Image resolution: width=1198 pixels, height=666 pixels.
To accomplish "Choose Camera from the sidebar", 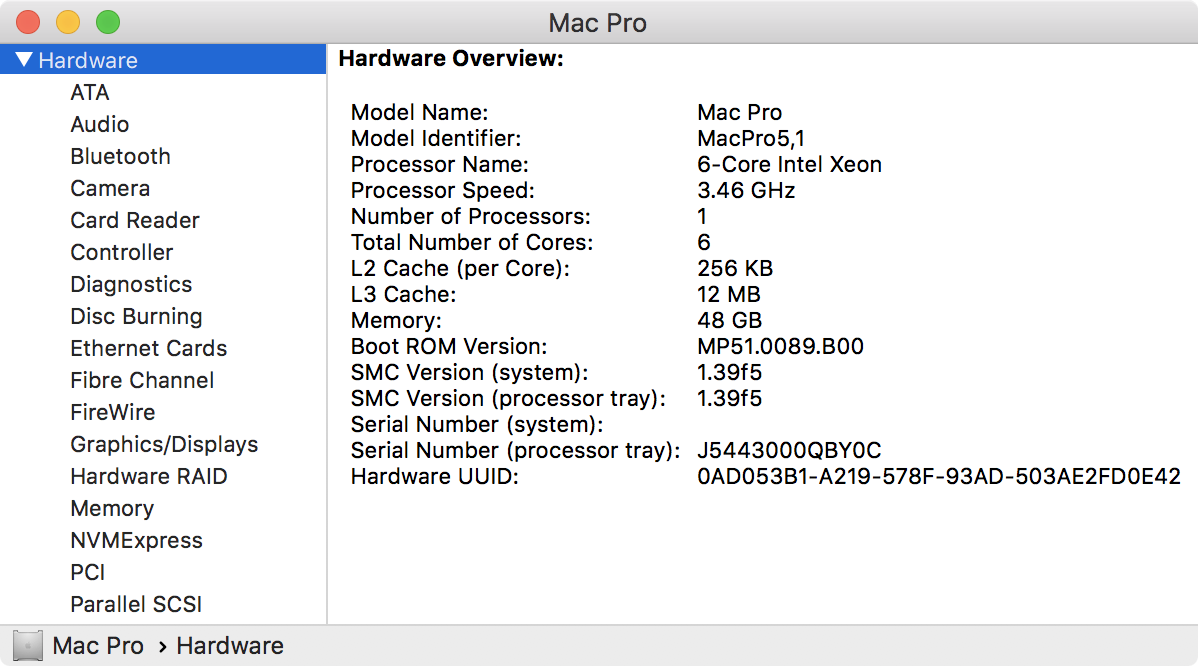I will (x=110, y=189).
